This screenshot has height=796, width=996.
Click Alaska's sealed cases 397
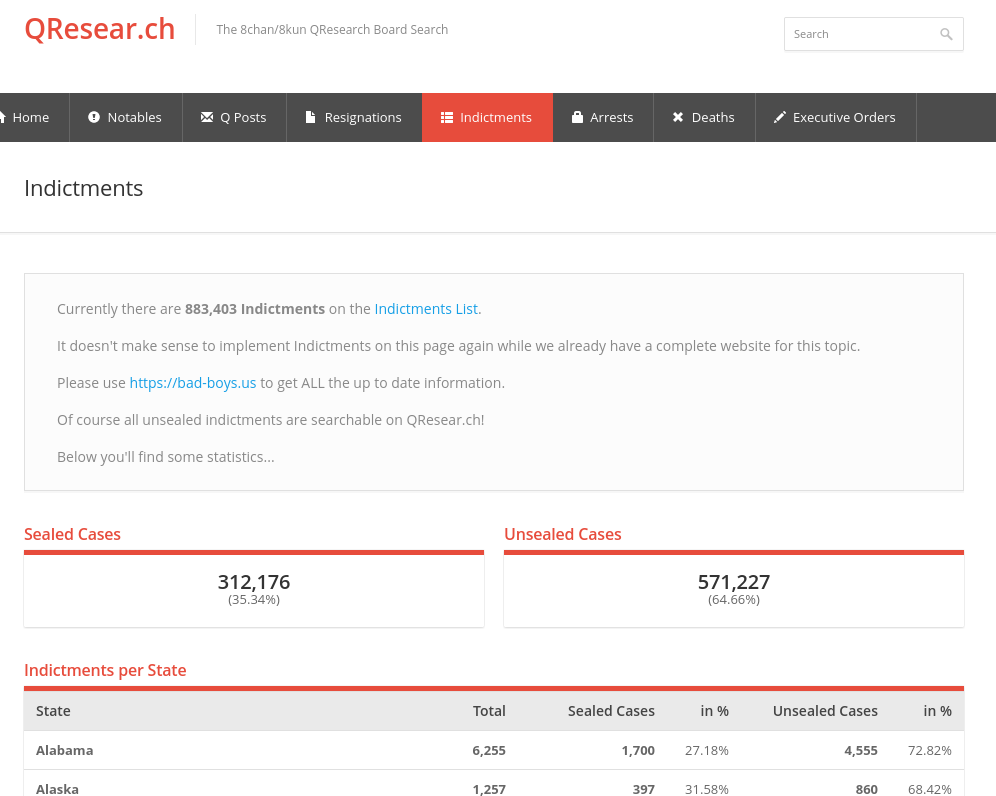tap(643, 789)
